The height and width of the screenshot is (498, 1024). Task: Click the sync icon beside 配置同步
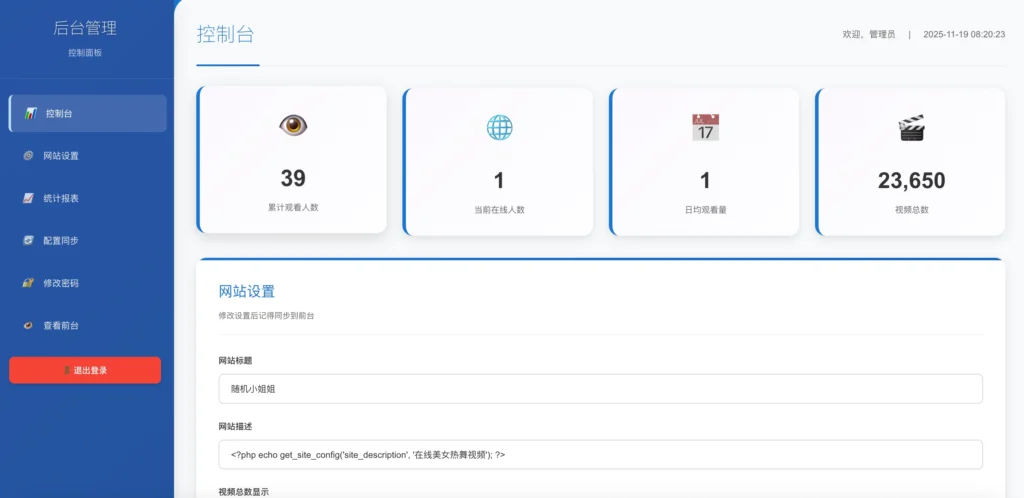28,240
